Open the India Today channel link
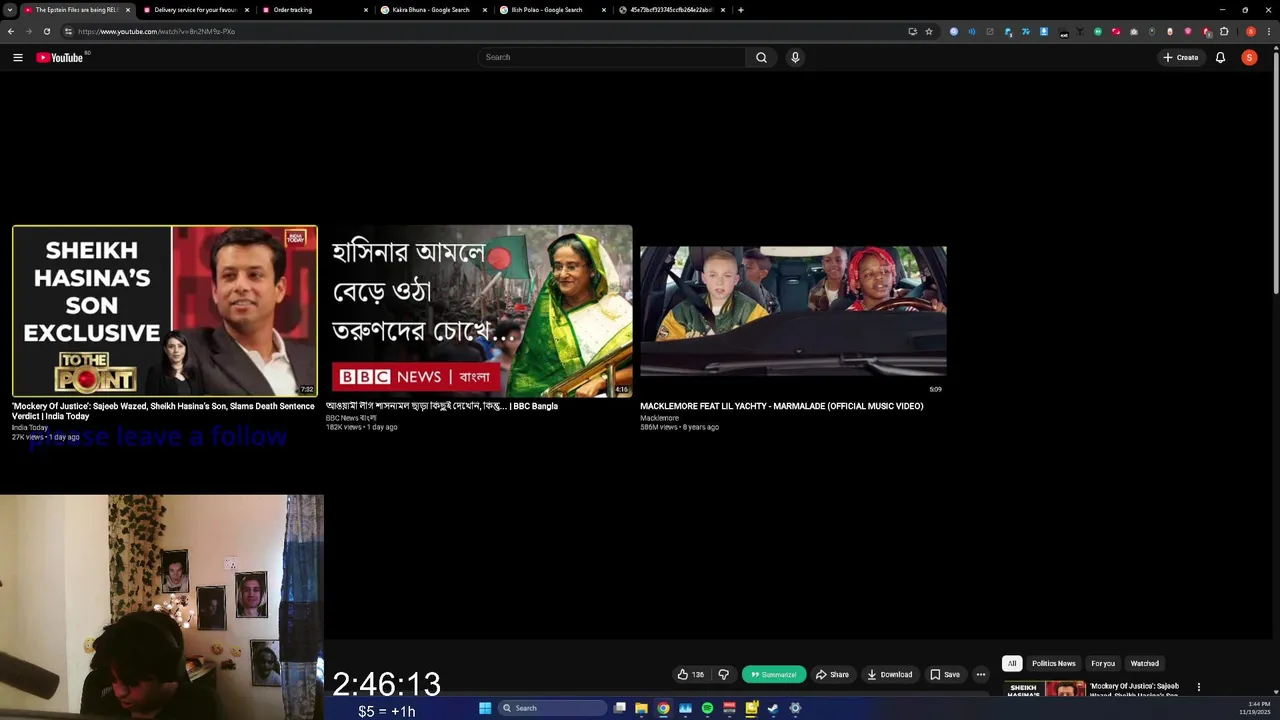 point(30,427)
